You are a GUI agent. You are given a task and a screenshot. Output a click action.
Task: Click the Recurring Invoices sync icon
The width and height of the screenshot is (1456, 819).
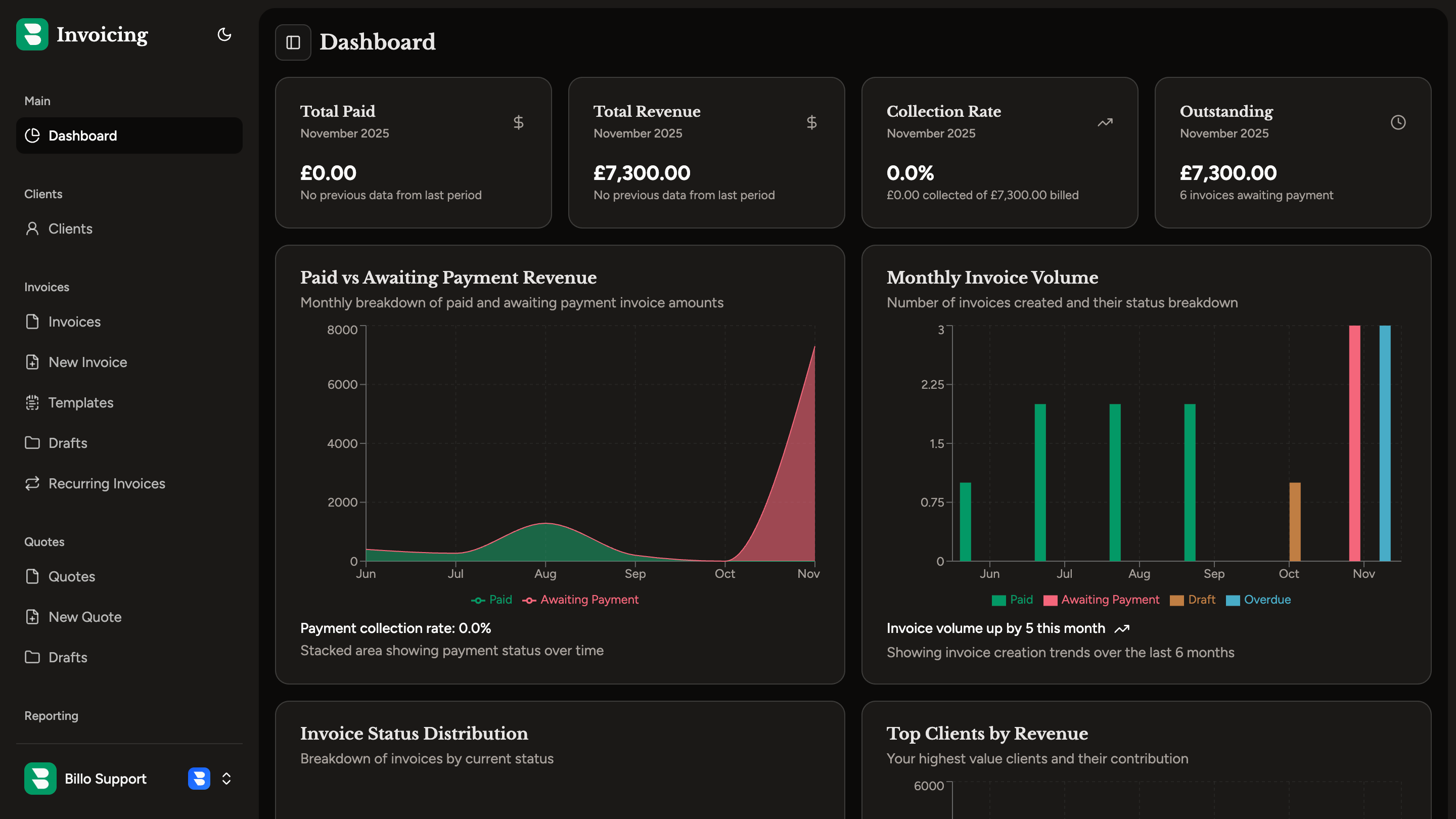click(32, 483)
